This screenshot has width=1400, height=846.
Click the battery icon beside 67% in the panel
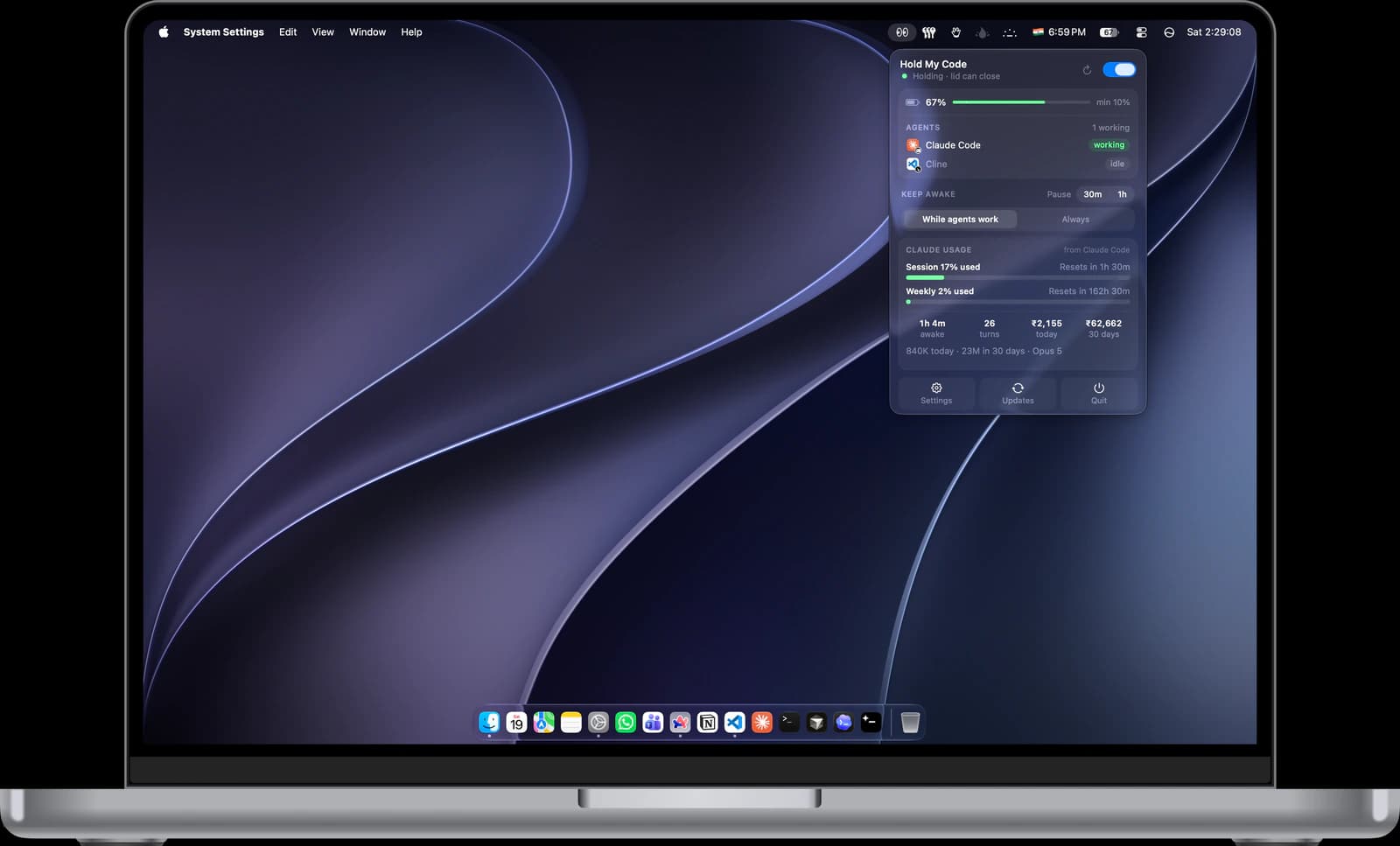coord(912,102)
